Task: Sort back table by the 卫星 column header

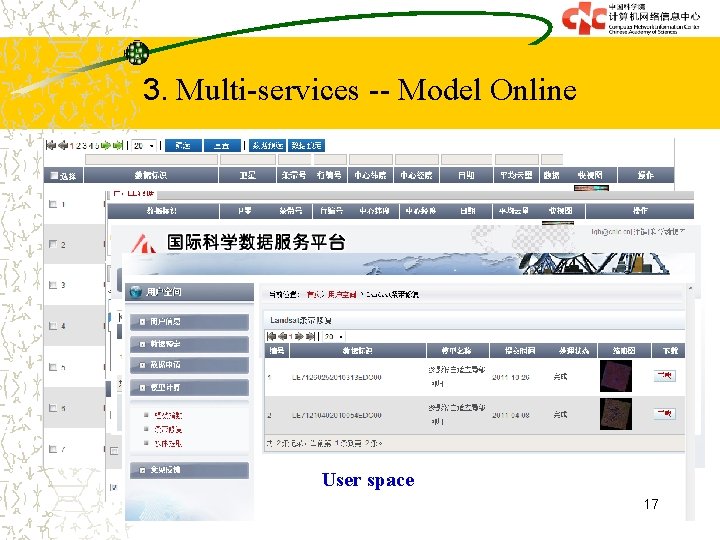Action: pos(248,175)
